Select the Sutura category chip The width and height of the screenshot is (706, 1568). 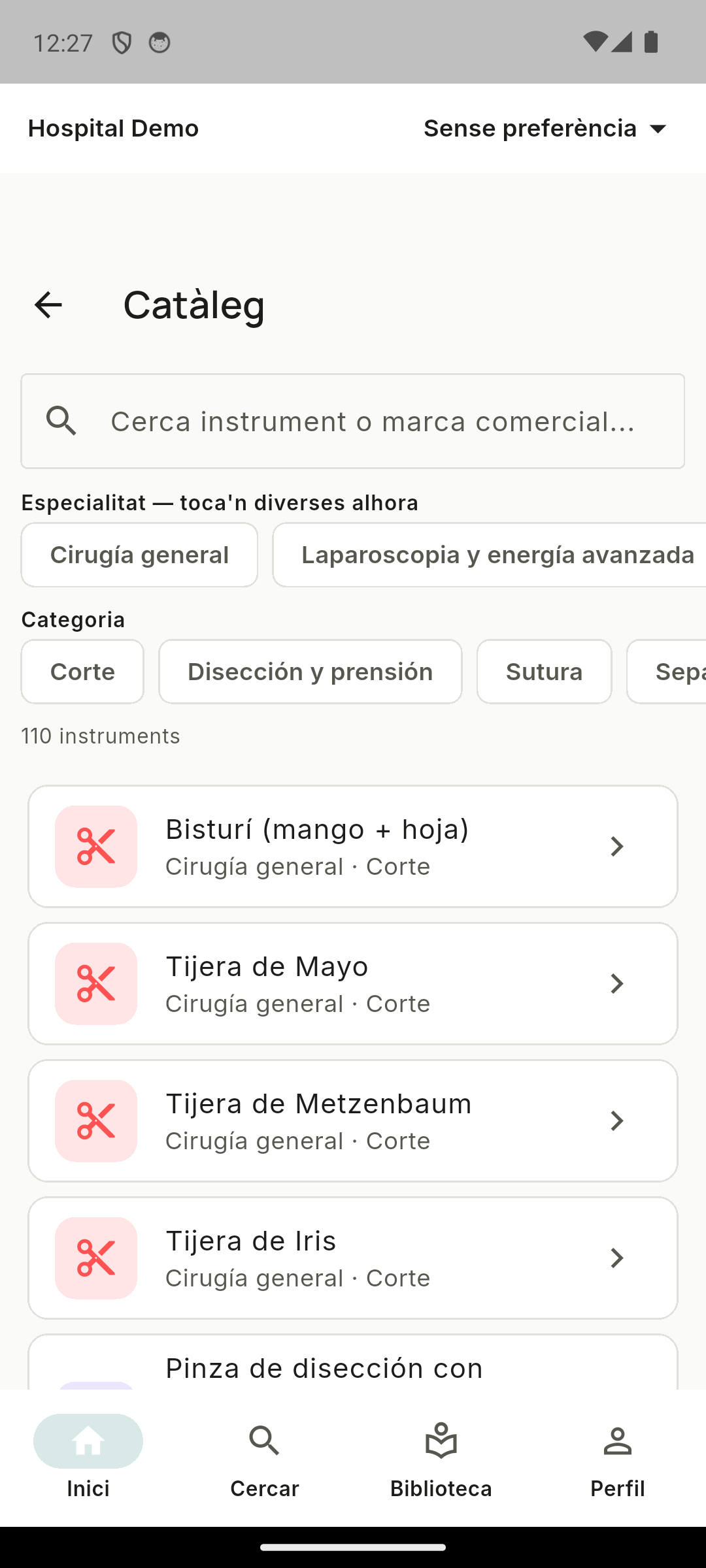click(545, 672)
